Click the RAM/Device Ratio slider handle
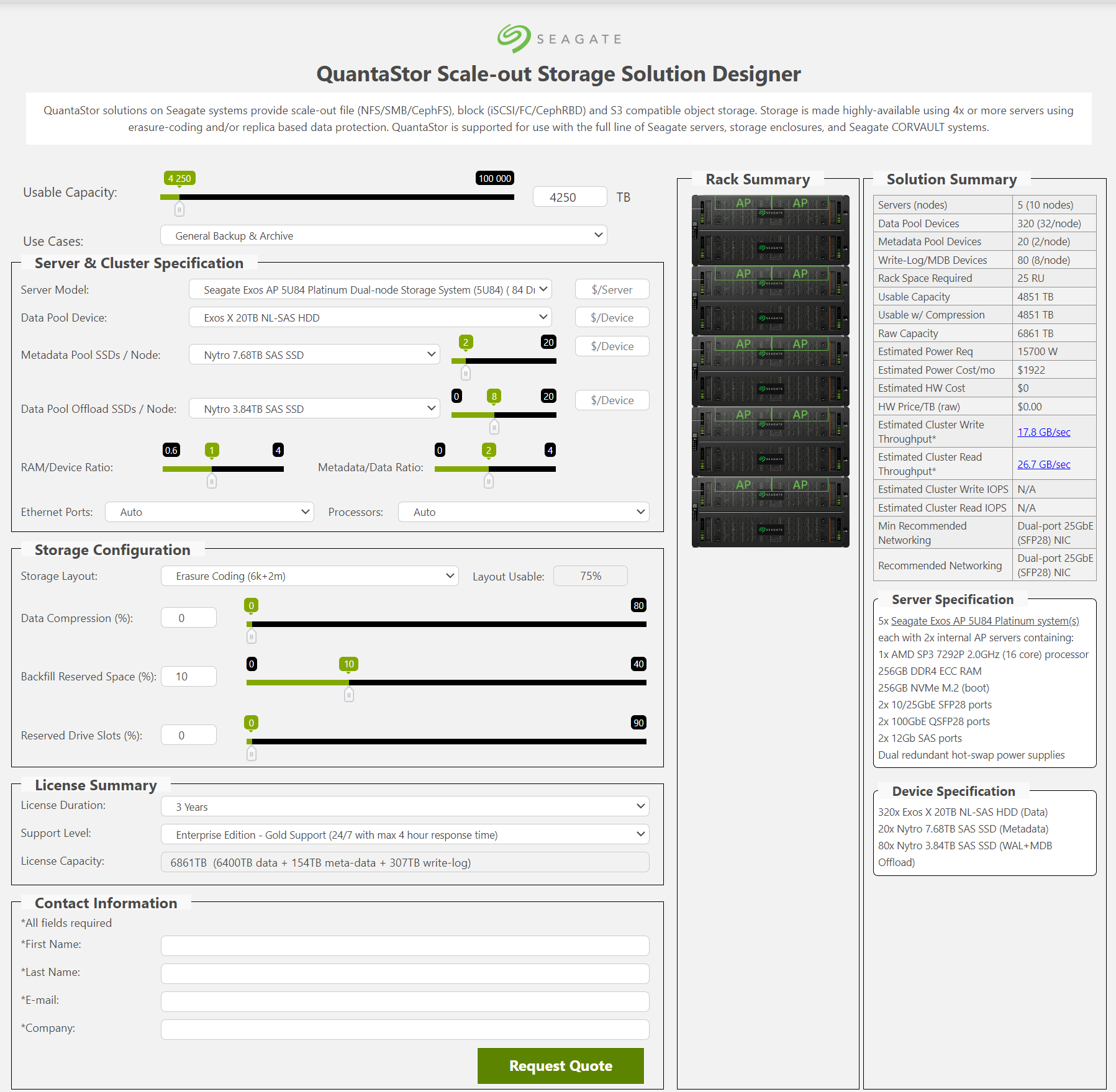 (x=211, y=481)
